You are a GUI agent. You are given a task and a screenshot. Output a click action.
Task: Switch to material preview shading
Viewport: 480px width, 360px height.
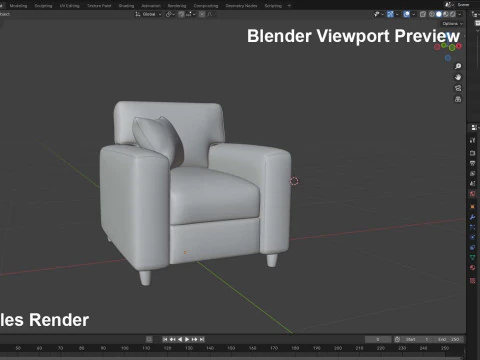[446, 14]
